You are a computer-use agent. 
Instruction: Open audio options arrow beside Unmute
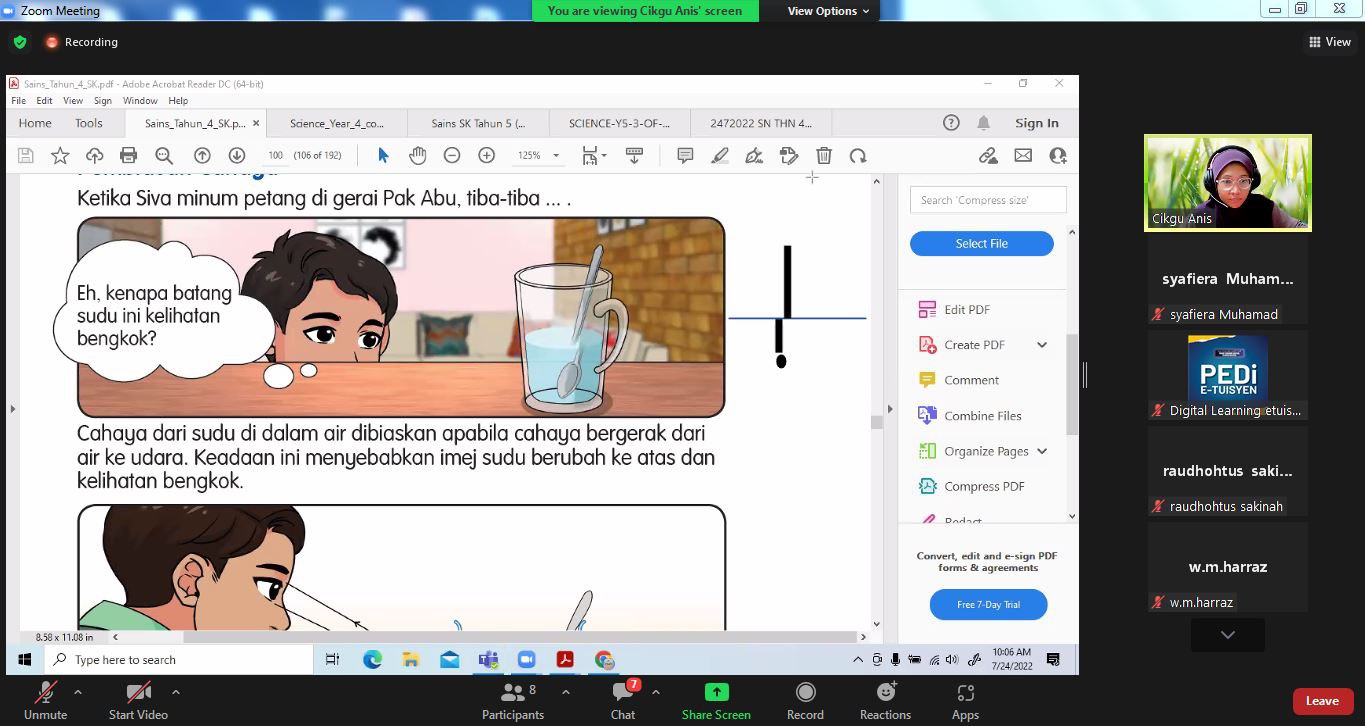[x=78, y=692]
